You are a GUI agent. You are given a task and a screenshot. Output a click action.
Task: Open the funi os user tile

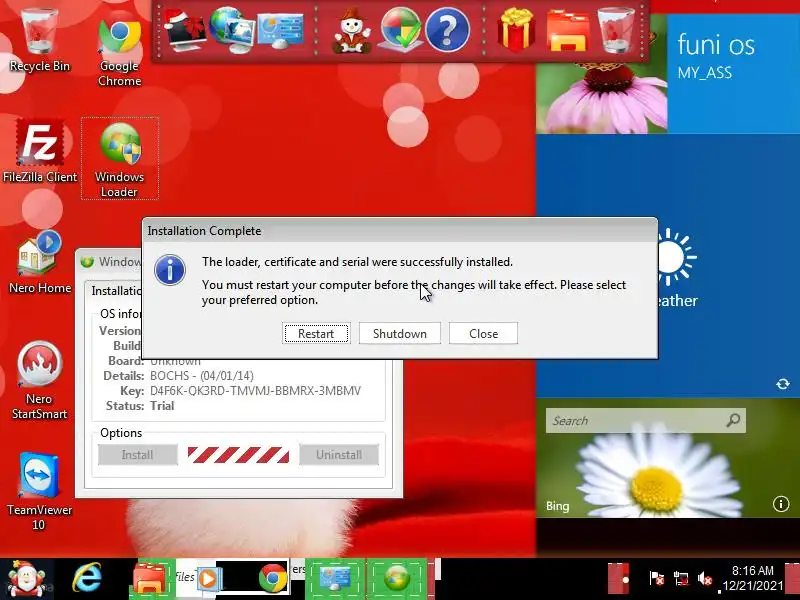point(733,74)
